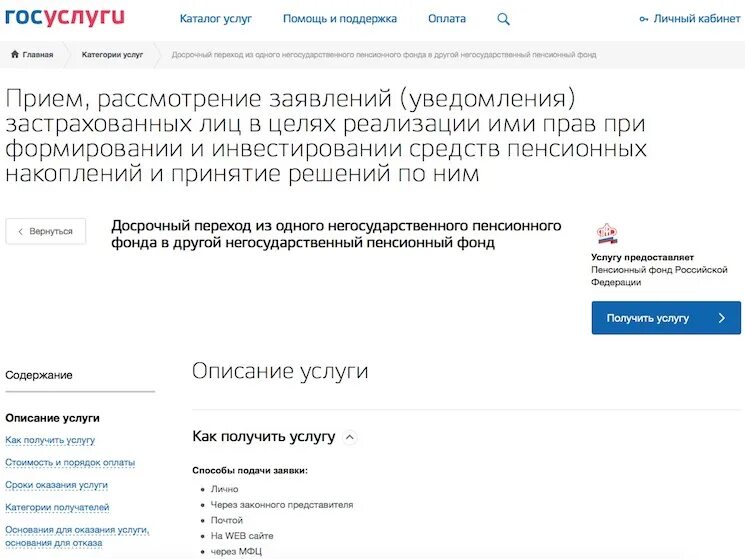This screenshot has height=559, width=745.
Task: Click the large Описание услуги section heading
Action: pyautogui.click(x=280, y=371)
